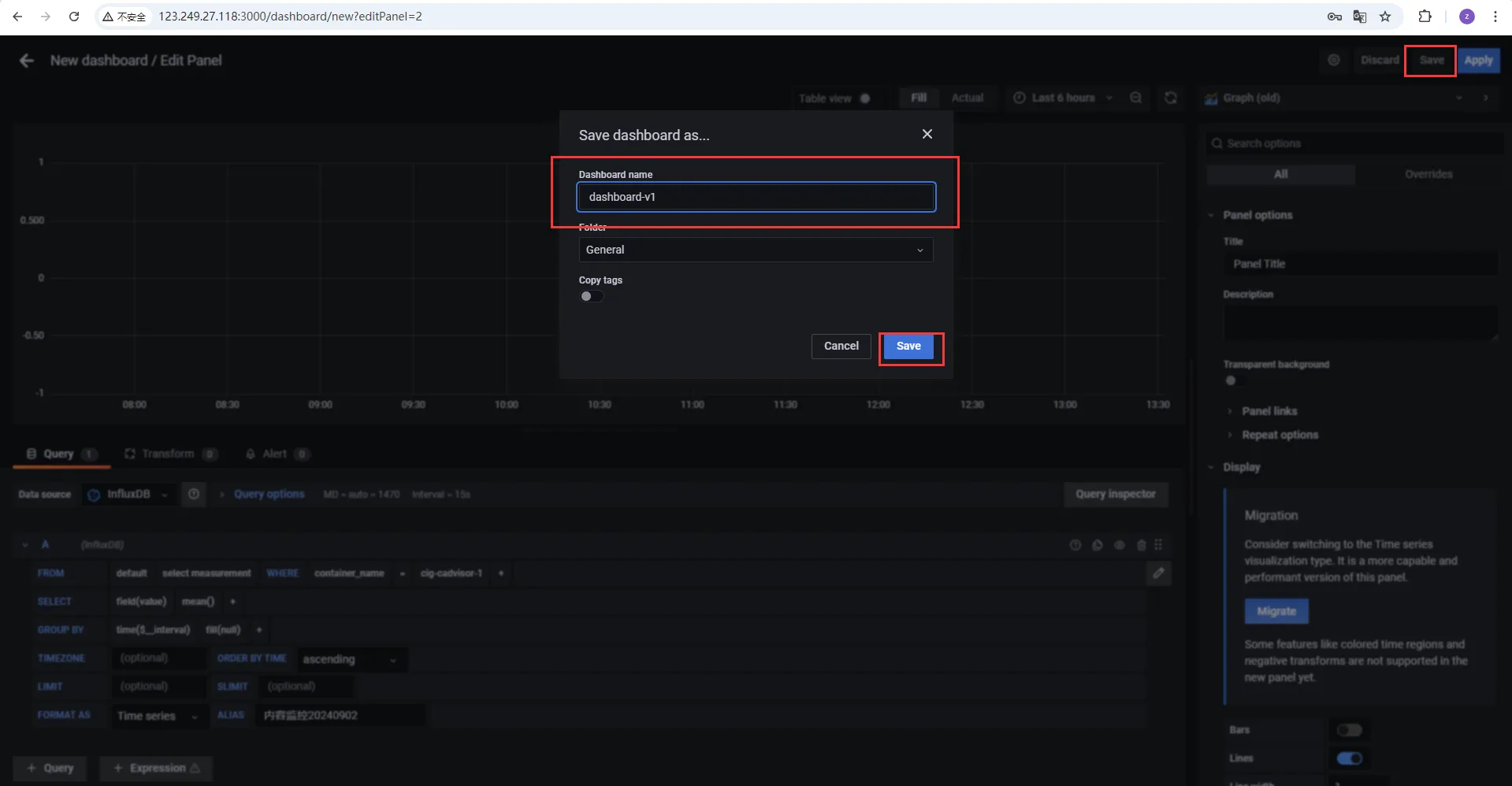Open FORMAT AS Time series dropdown
This screenshot has width=1512, height=786.
[x=158, y=715]
